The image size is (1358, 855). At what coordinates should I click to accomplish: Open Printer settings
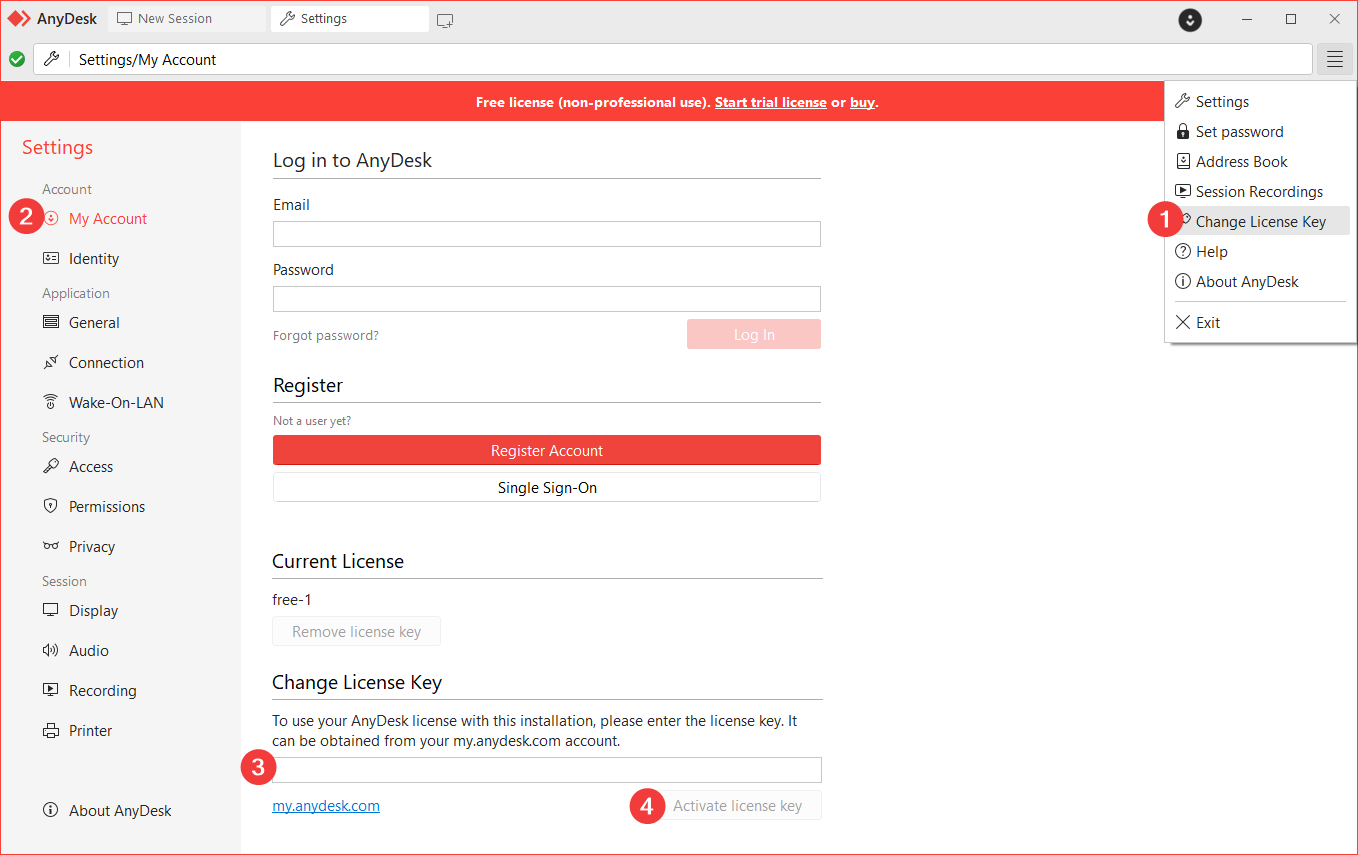(91, 730)
